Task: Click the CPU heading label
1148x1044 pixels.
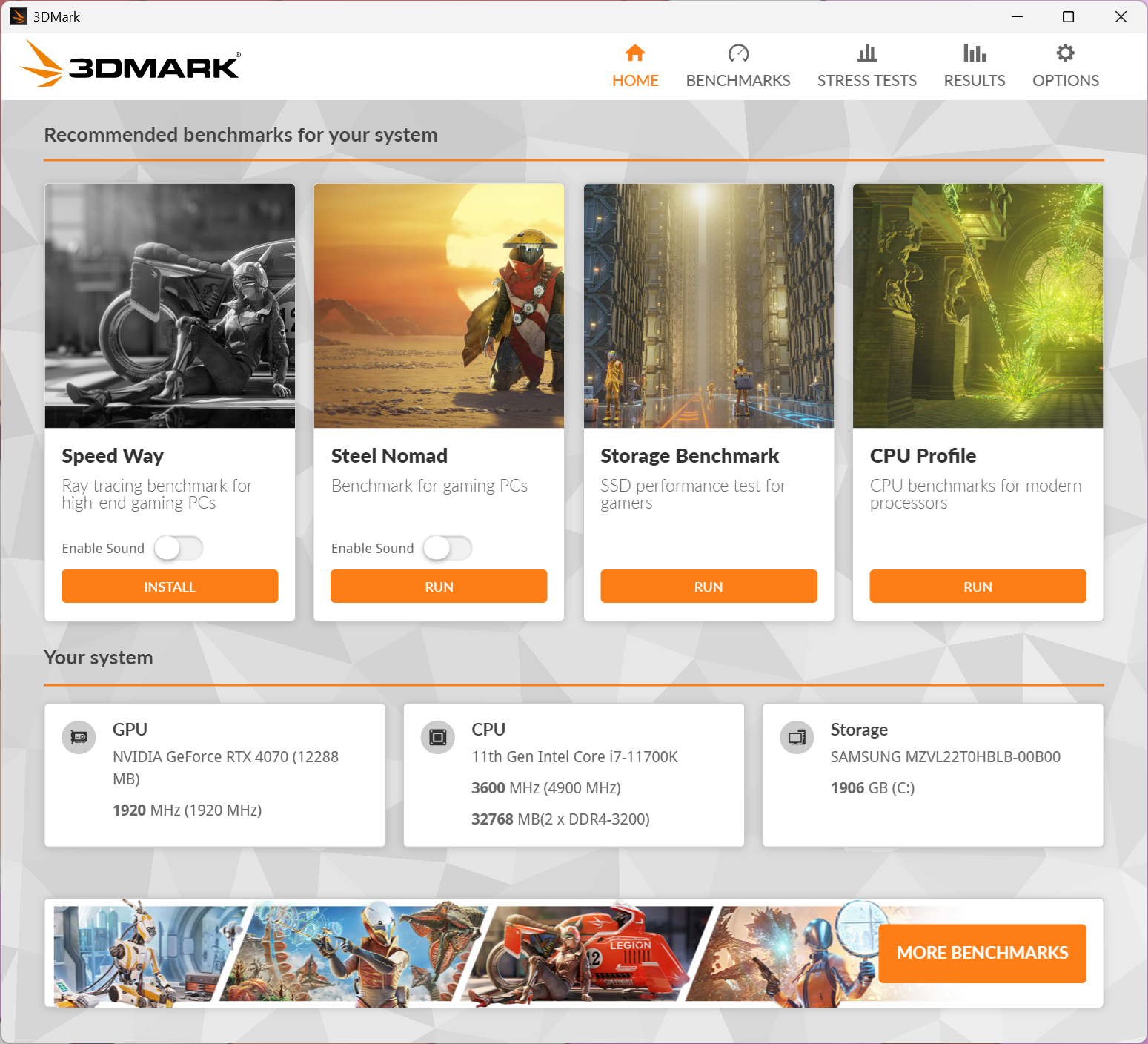Action: [488, 730]
